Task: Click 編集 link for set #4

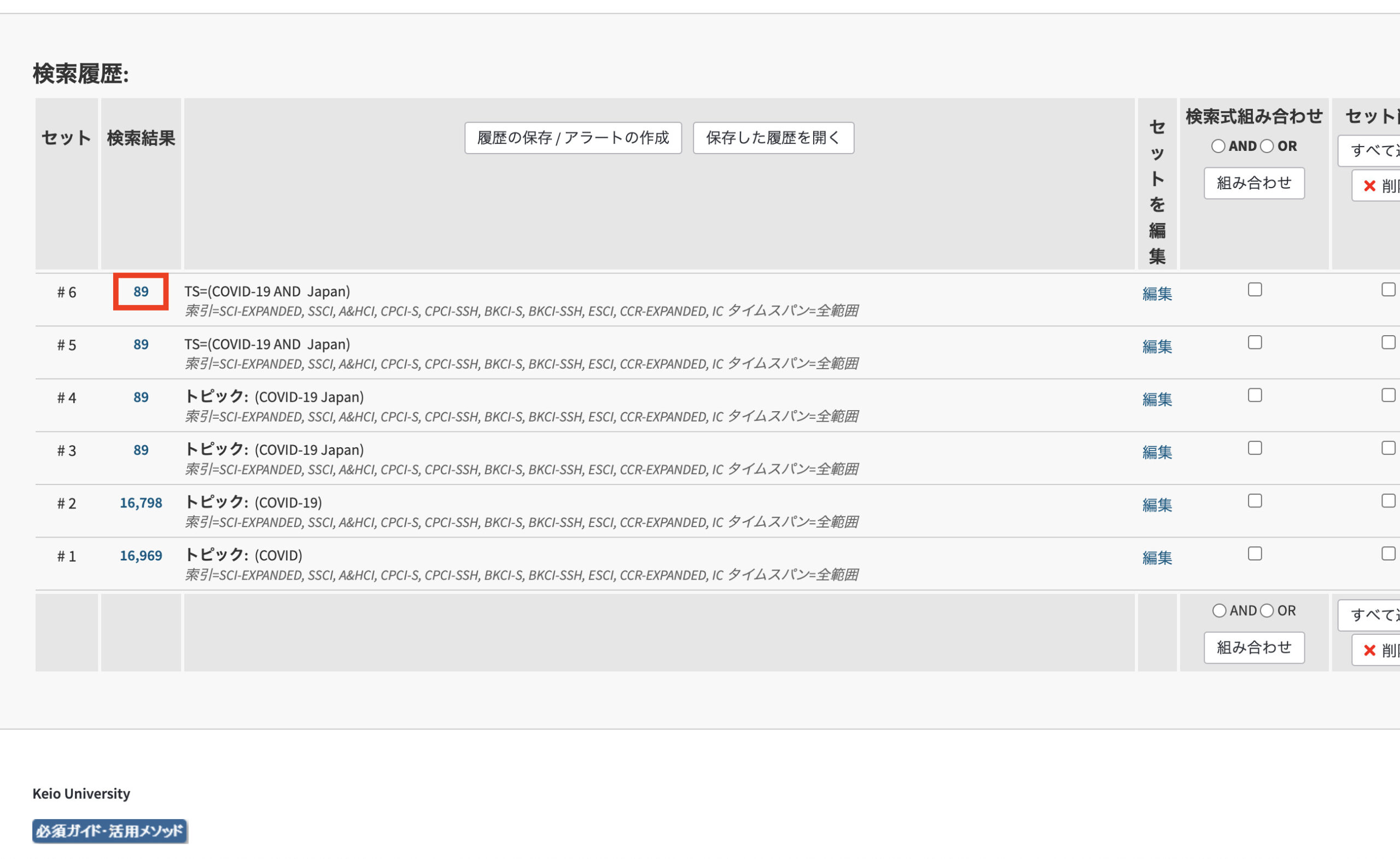Action: (1157, 399)
